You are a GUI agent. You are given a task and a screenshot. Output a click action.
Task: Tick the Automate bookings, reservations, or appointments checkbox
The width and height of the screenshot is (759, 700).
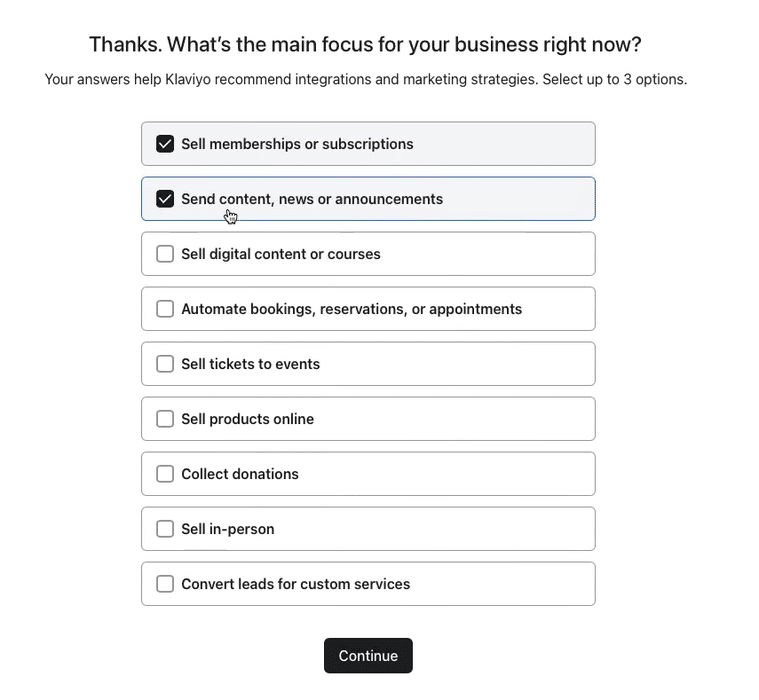coord(165,309)
